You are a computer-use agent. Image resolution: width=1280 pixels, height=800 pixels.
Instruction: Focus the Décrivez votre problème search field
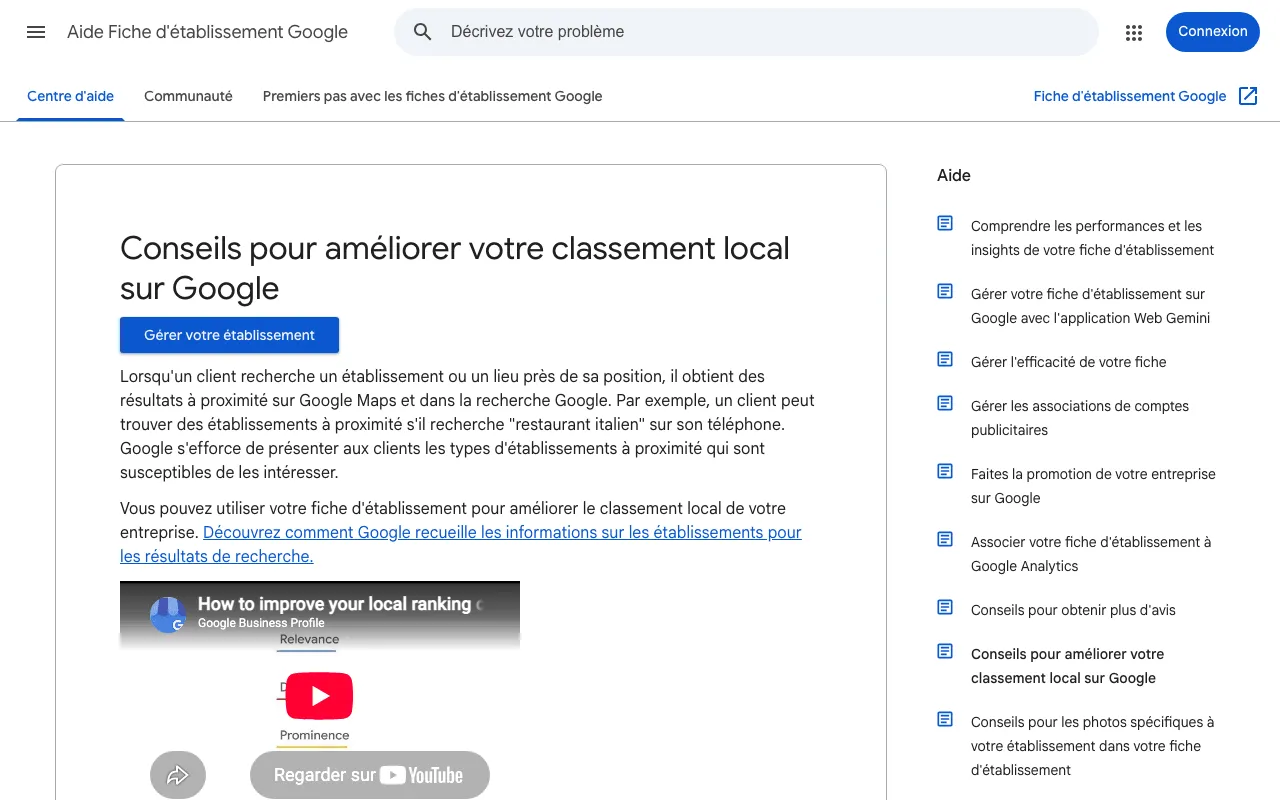746,32
